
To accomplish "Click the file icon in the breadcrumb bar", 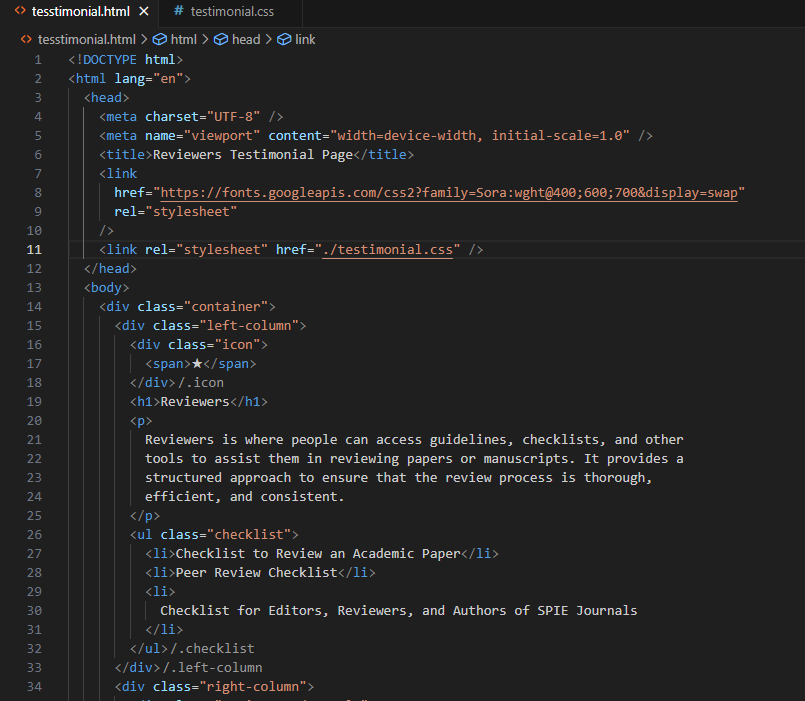I will [x=26, y=40].
